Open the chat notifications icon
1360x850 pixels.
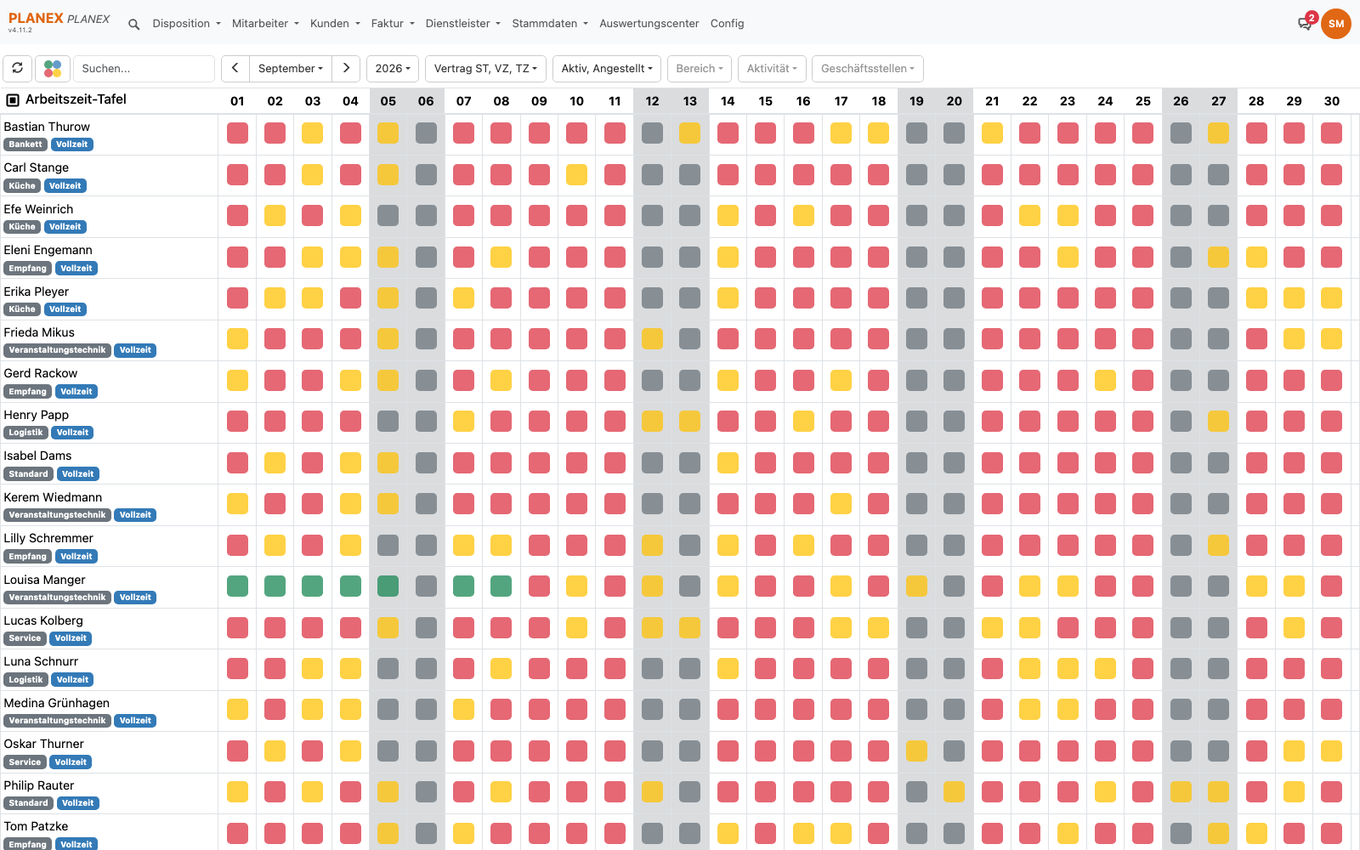click(1306, 22)
